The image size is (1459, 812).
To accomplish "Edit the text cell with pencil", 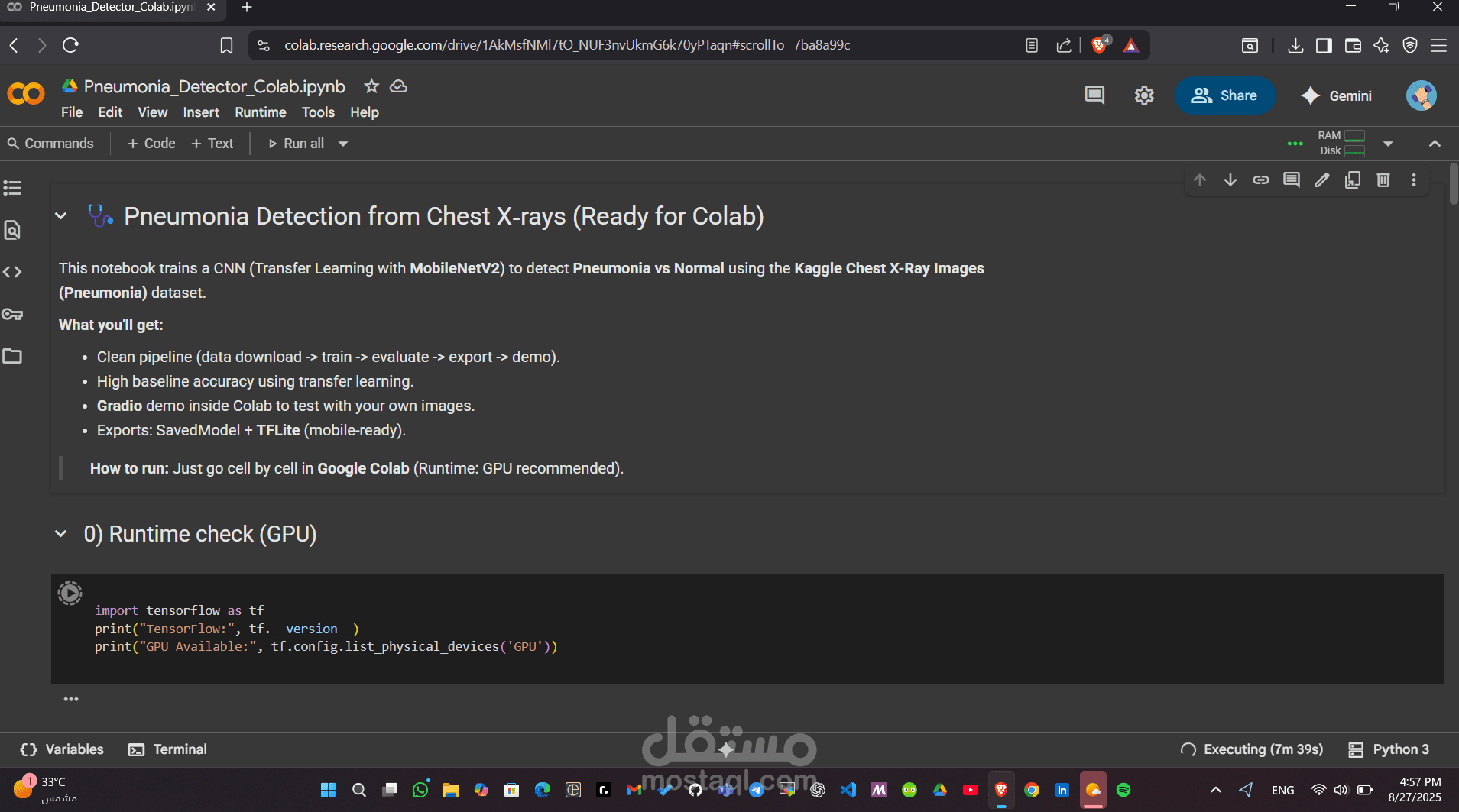I will pos(1322,180).
